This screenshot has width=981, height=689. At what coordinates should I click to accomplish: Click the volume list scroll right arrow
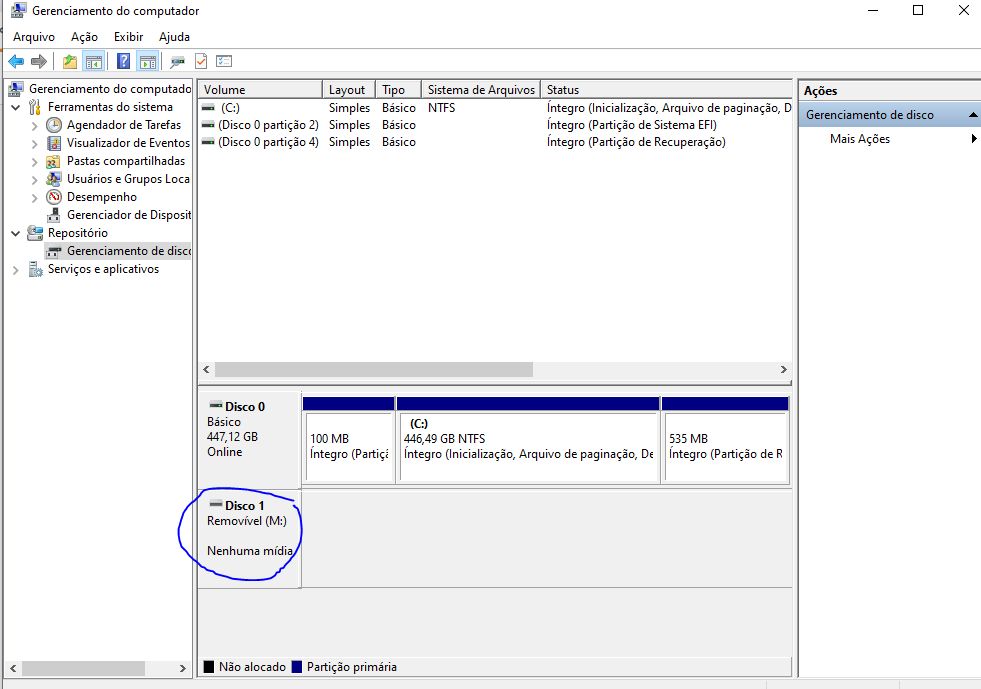tap(783, 369)
